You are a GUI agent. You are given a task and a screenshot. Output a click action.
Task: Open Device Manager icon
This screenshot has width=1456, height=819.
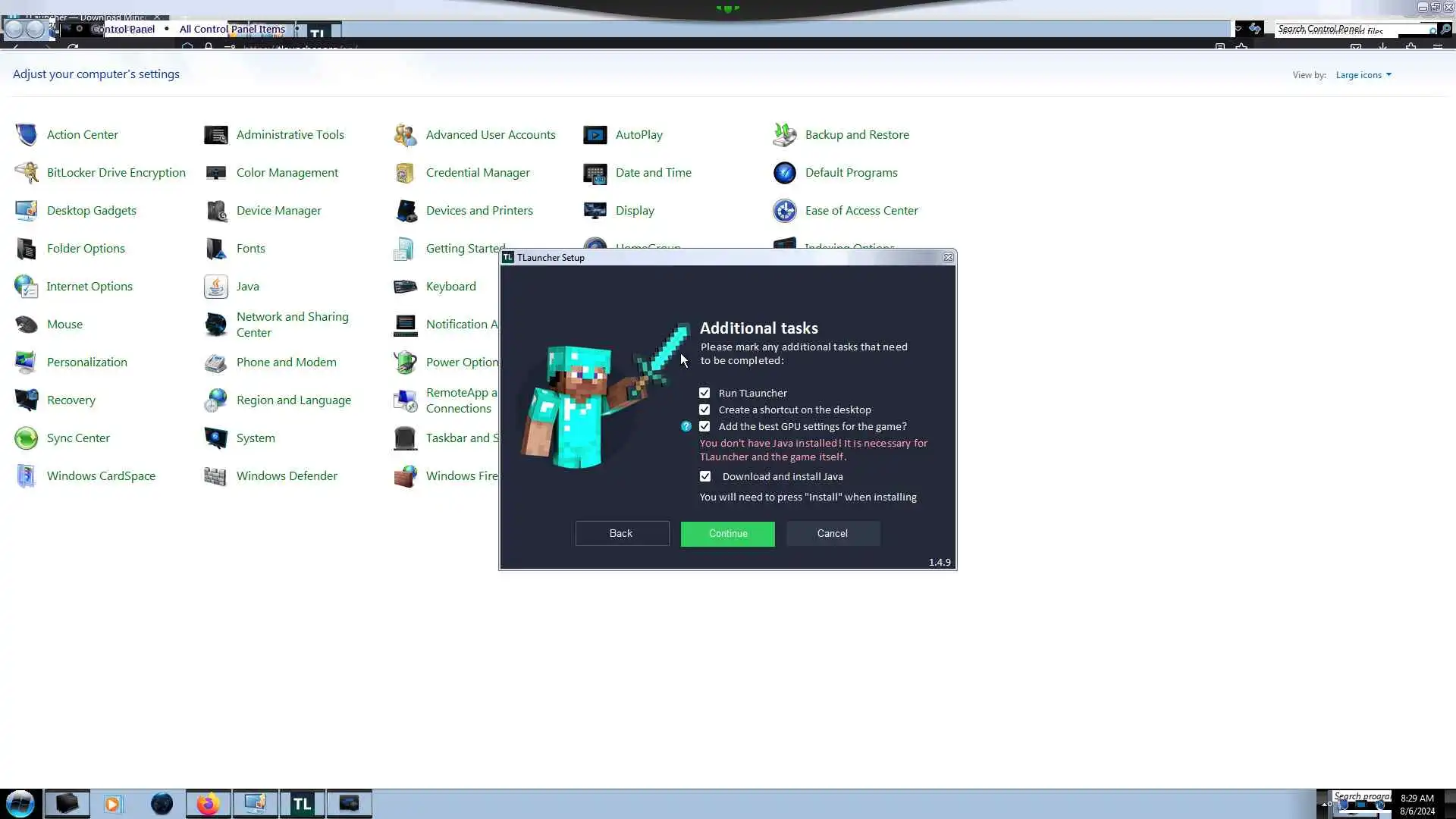click(216, 211)
